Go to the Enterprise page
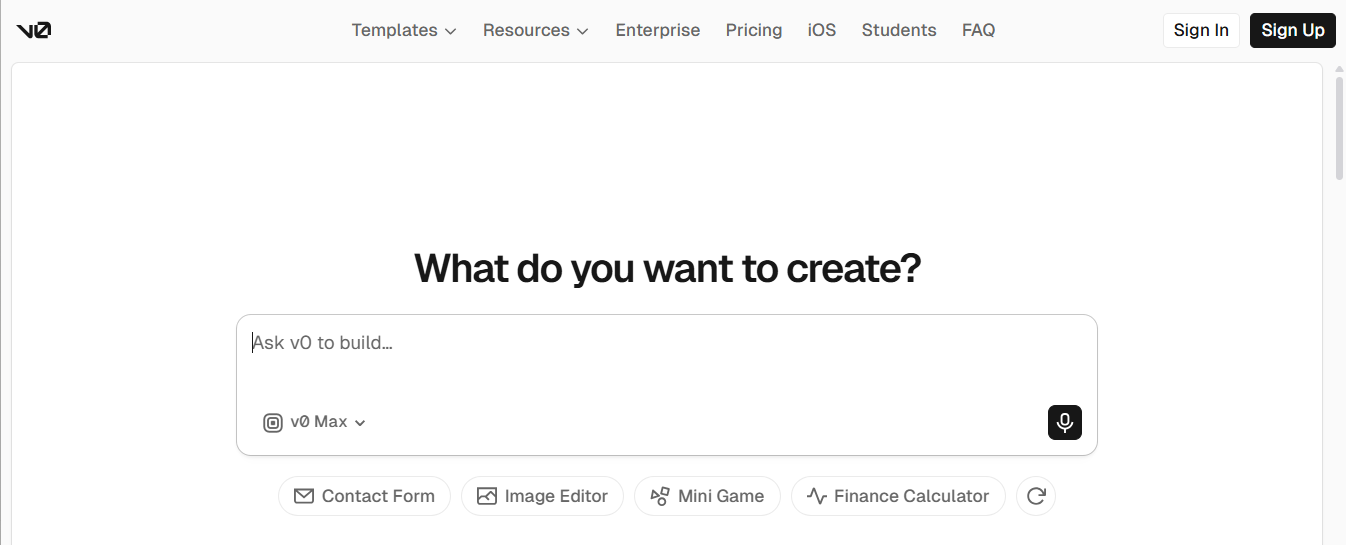 point(657,30)
